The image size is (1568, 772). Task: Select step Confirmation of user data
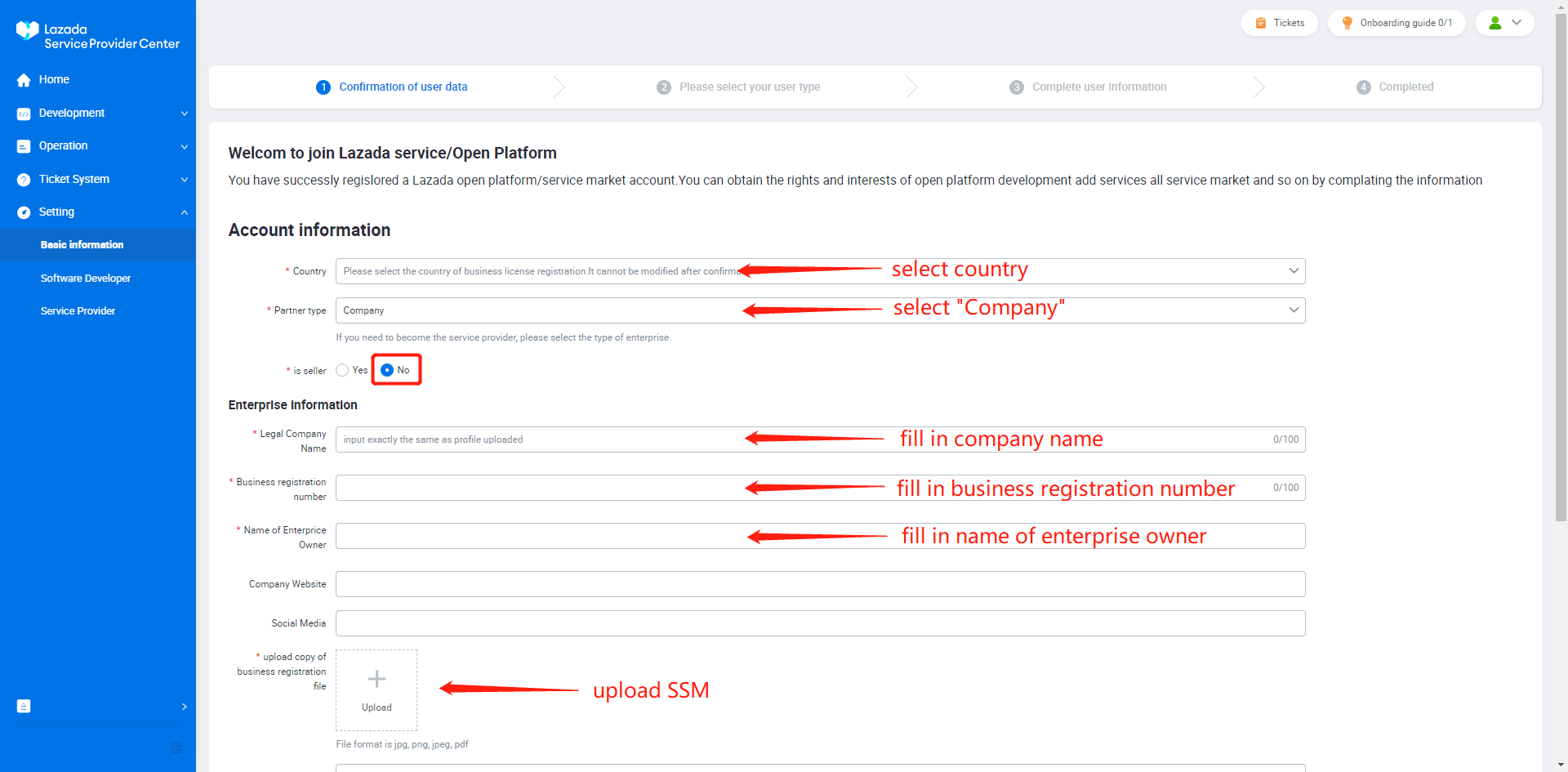pos(392,87)
